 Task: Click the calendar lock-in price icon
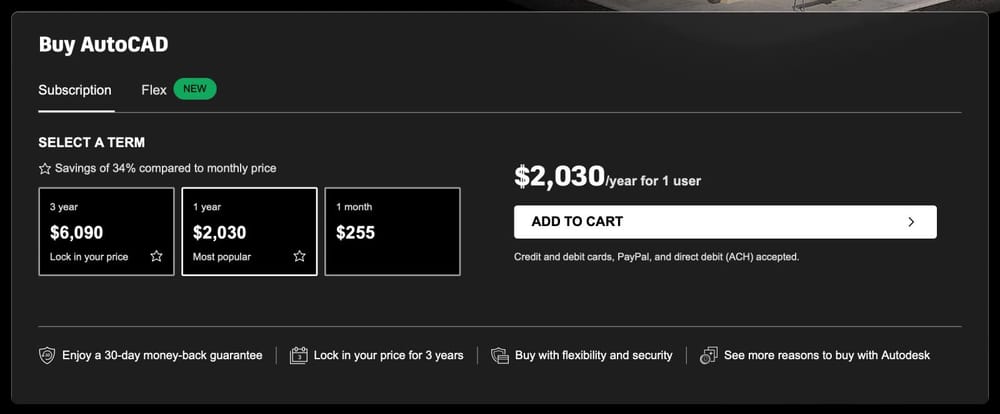click(x=298, y=355)
